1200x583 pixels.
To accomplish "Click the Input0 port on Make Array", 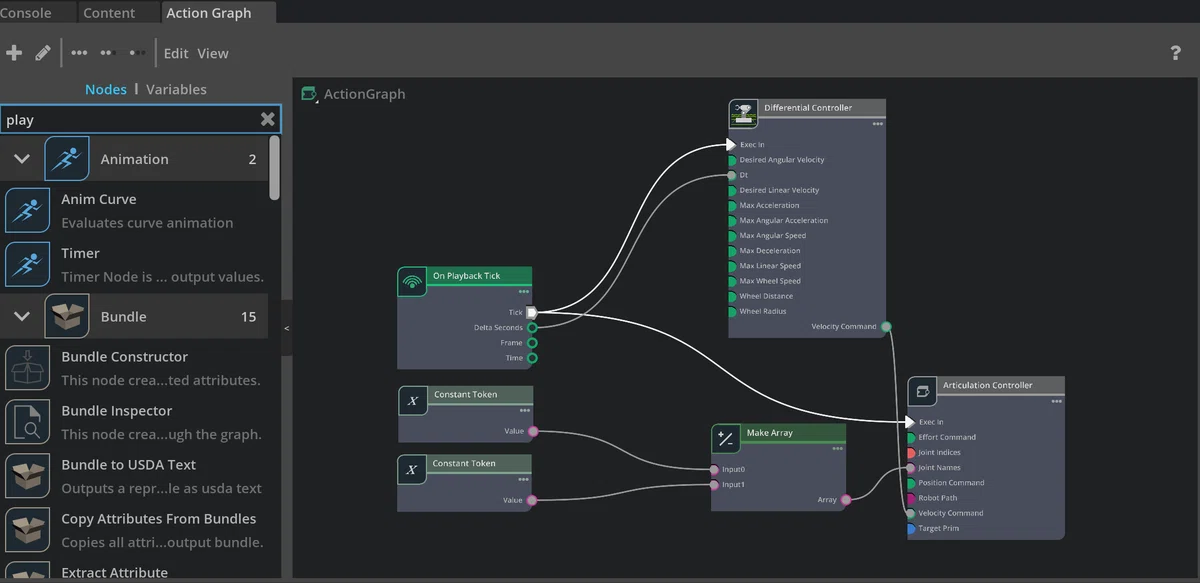I will [714, 469].
